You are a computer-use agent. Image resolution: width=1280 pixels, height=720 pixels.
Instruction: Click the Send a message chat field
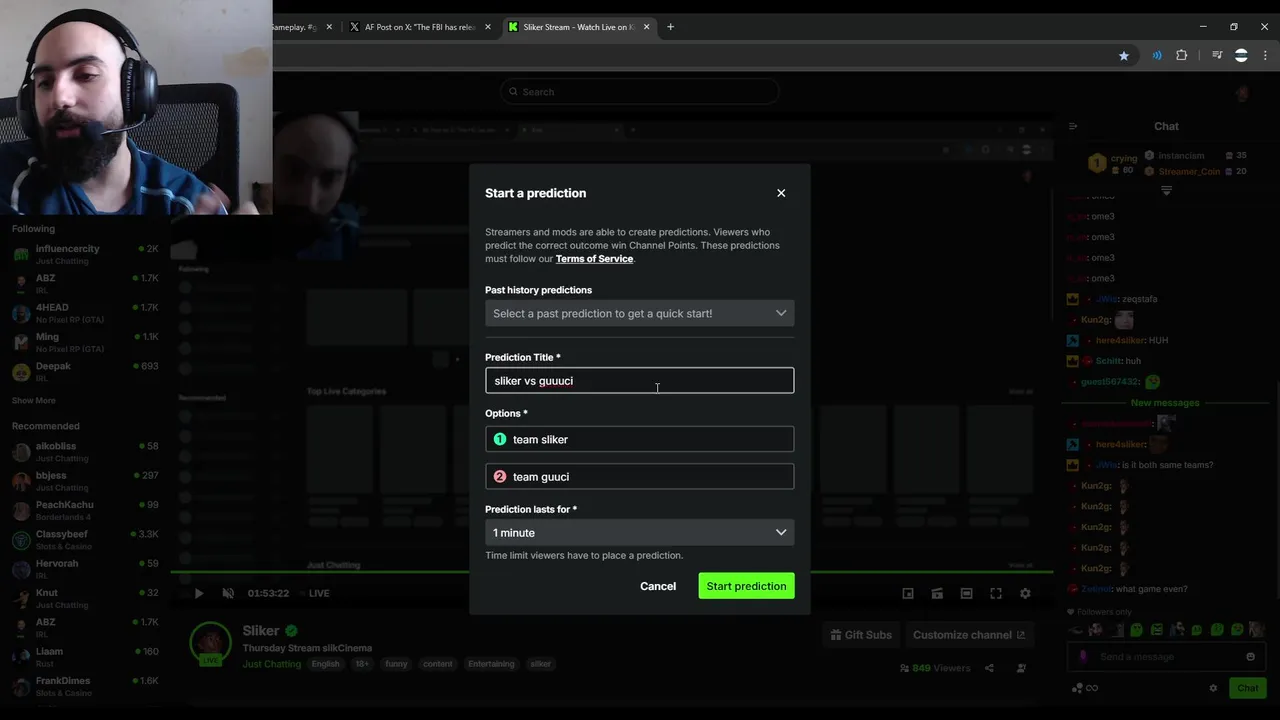(1165, 657)
